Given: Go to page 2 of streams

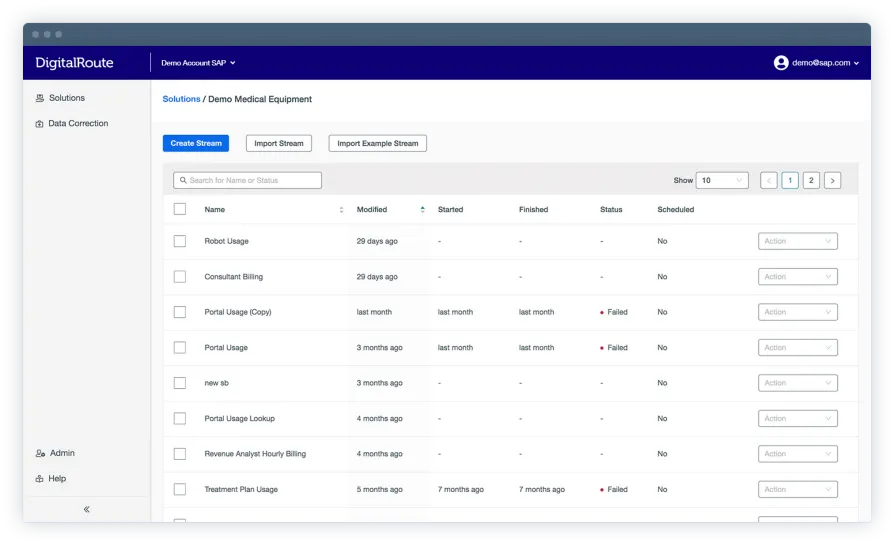Looking at the screenshot, I should (811, 181).
